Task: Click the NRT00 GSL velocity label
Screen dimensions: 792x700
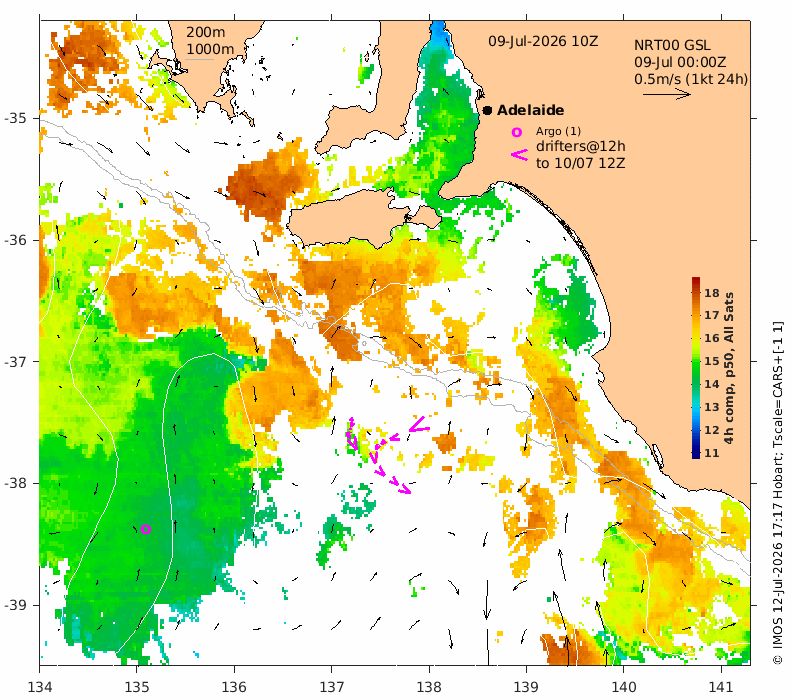Action: tap(672, 45)
